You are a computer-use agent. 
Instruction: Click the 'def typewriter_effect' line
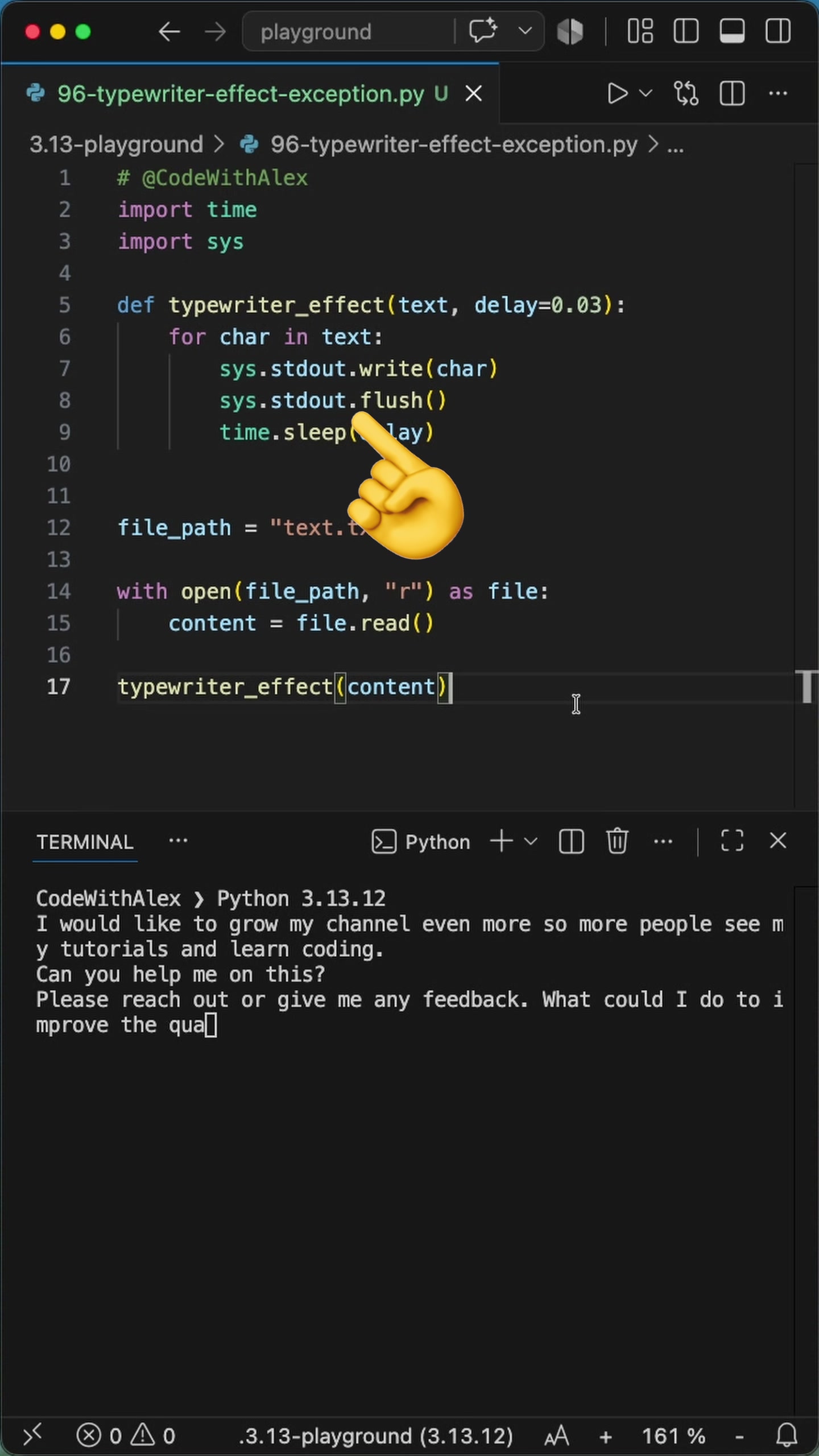[x=371, y=305]
